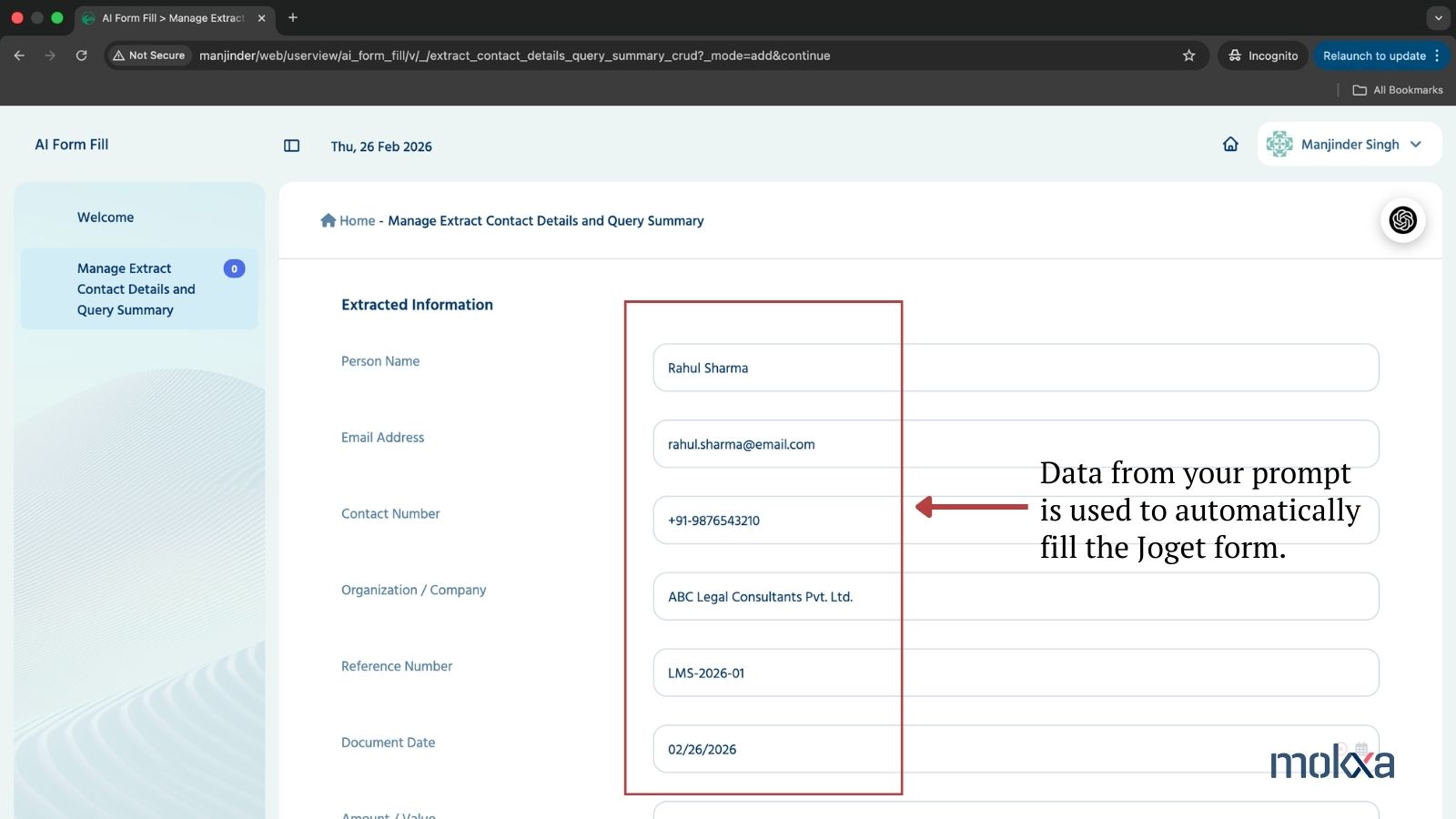Screen dimensions: 1456x819
Task: Reload the current page
Action: [81, 56]
